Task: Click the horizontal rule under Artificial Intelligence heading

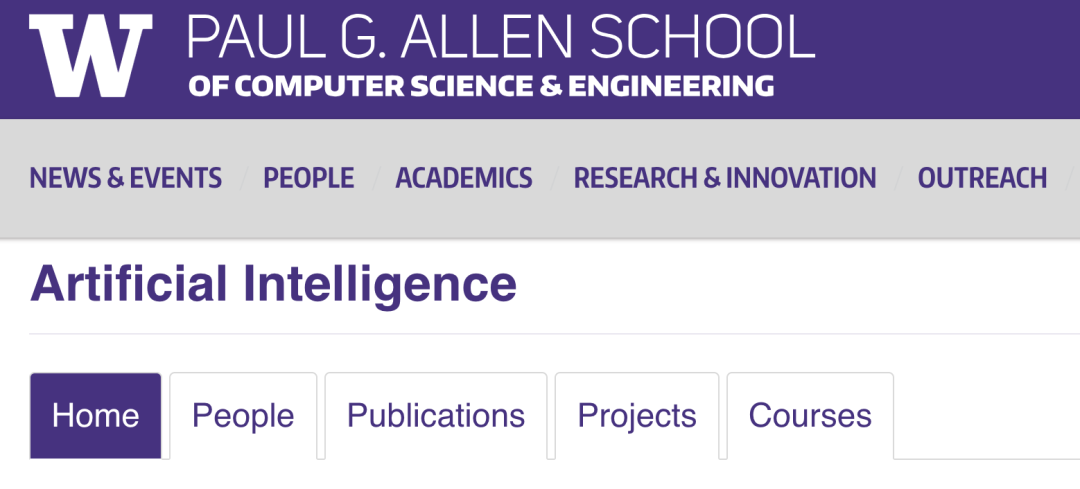Action: pyautogui.click(x=554, y=334)
